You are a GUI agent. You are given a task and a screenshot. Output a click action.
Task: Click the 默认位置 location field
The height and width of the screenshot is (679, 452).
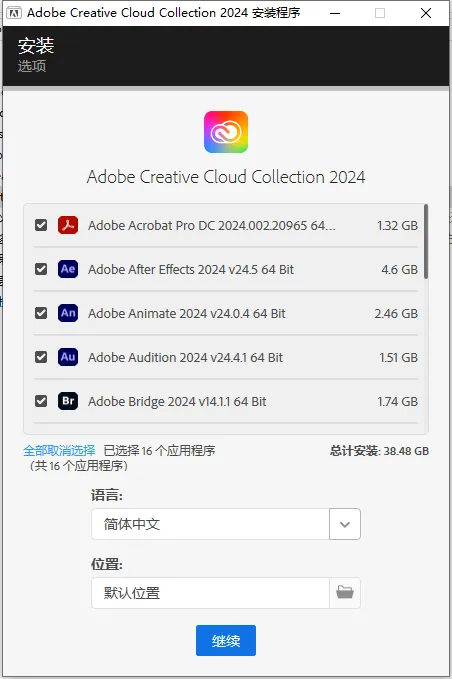tap(210, 592)
